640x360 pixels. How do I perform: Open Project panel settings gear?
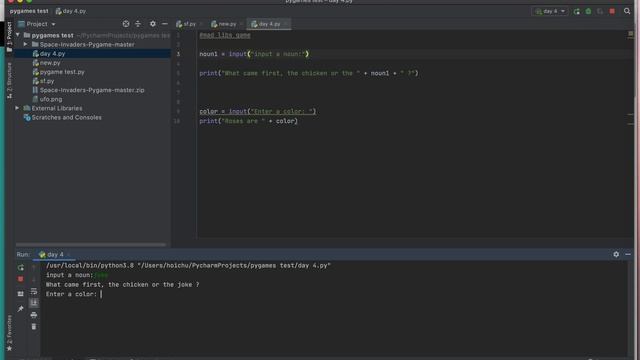pyautogui.click(x=152, y=24)
